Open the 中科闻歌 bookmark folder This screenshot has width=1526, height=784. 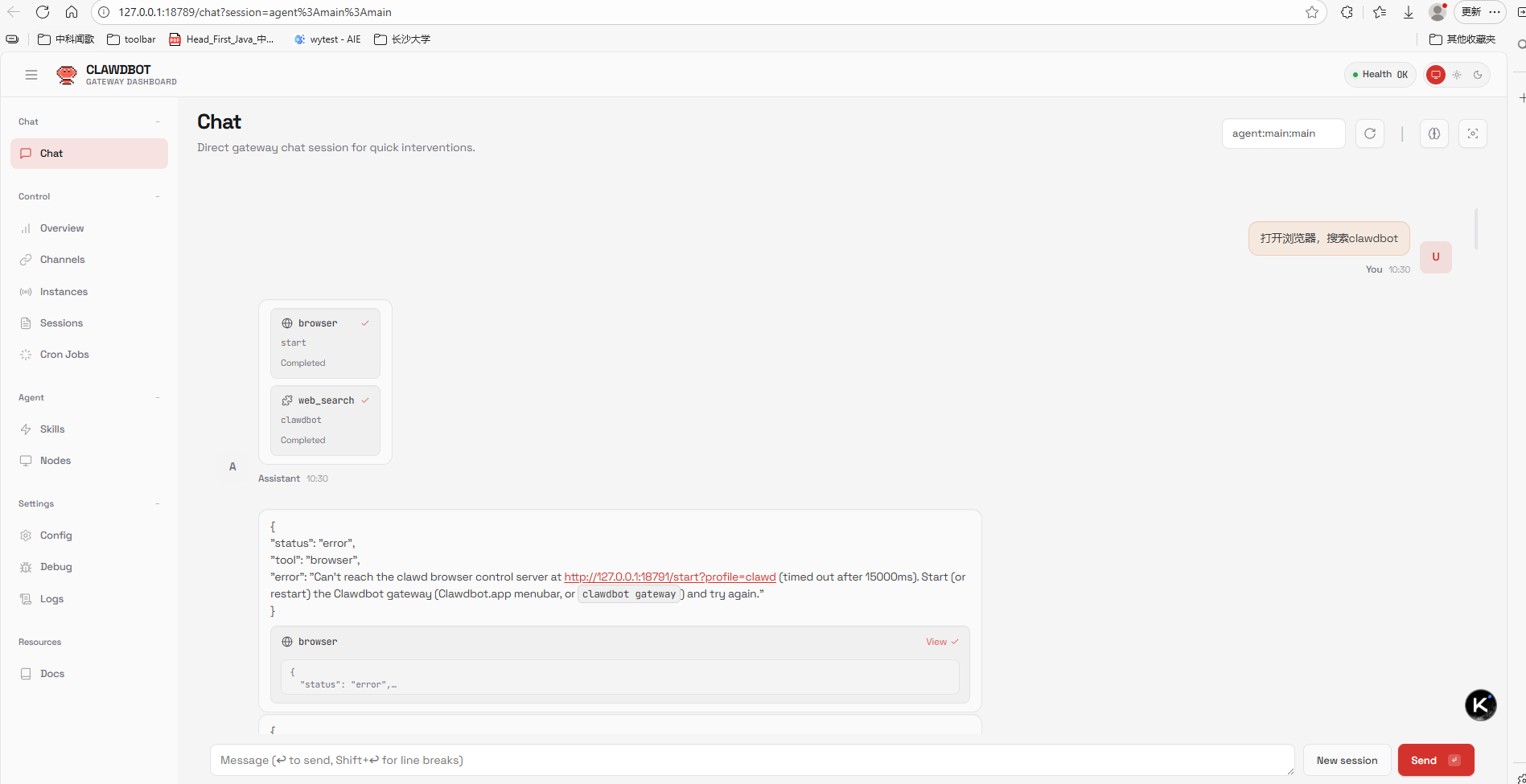pos(66,39)
